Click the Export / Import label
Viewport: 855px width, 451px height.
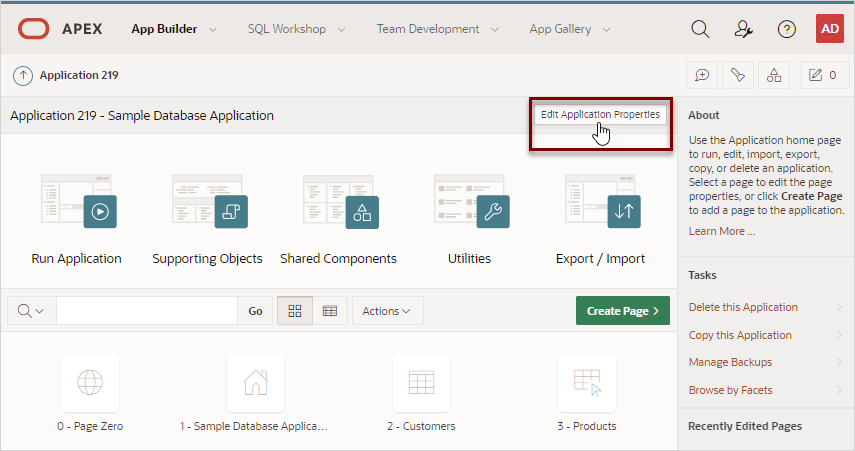coord(600,258)
